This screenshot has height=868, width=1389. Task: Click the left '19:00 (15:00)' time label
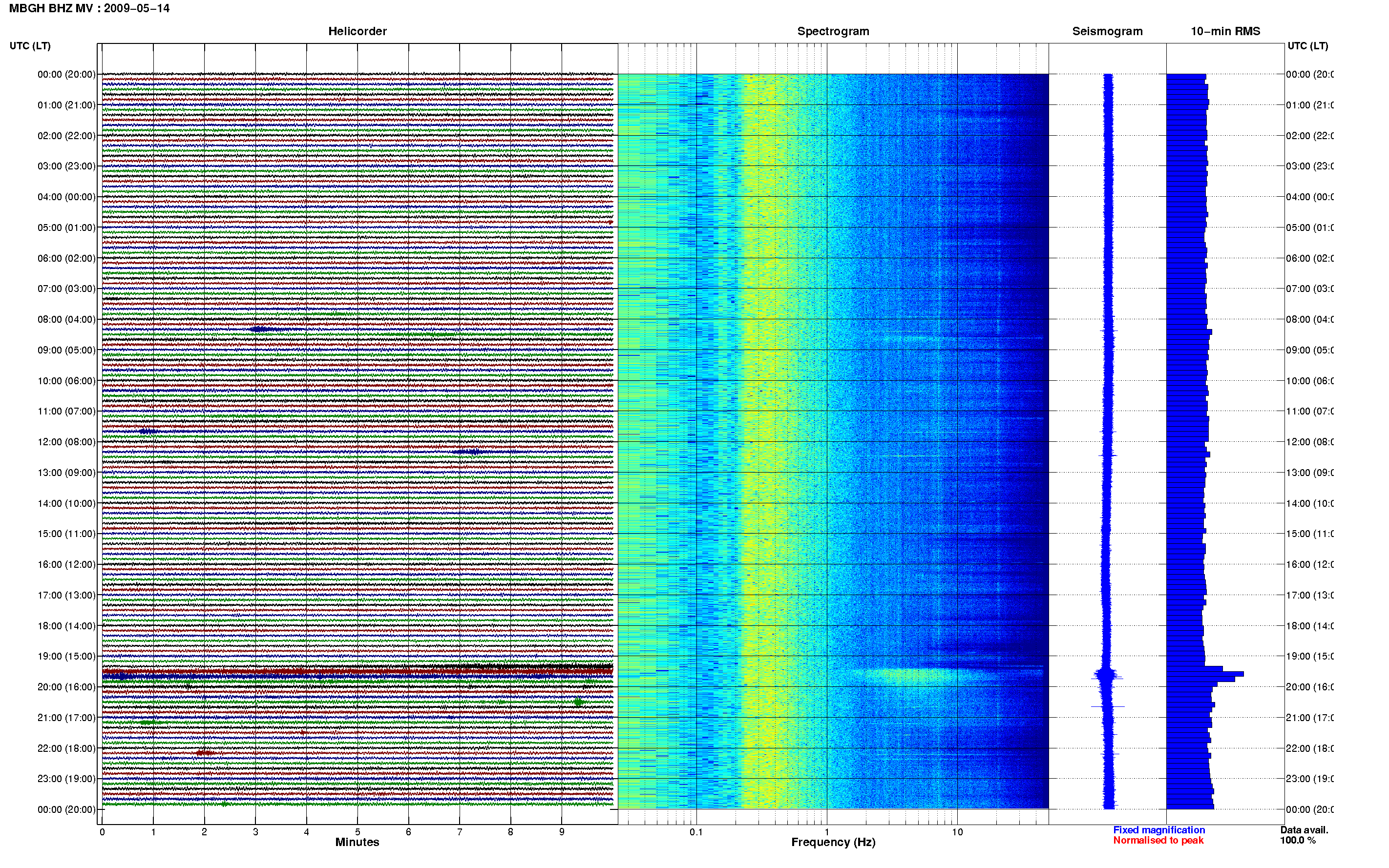point(66,656)
